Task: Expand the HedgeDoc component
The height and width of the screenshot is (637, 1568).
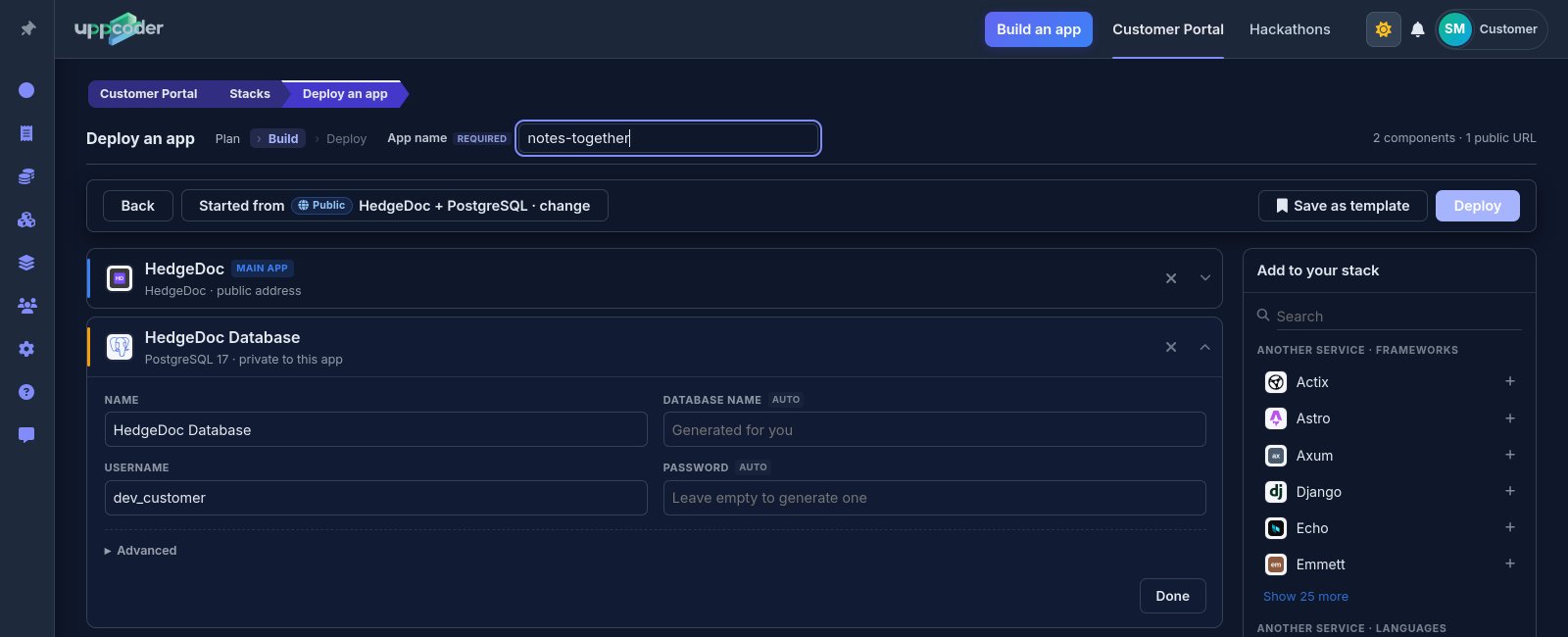Action: (1204, 278)
